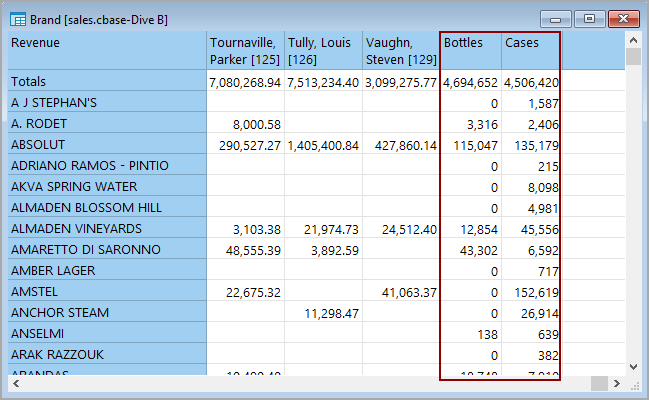
Task: Select the ABSOLUT brand row
Action: click(x=105, y=145)
